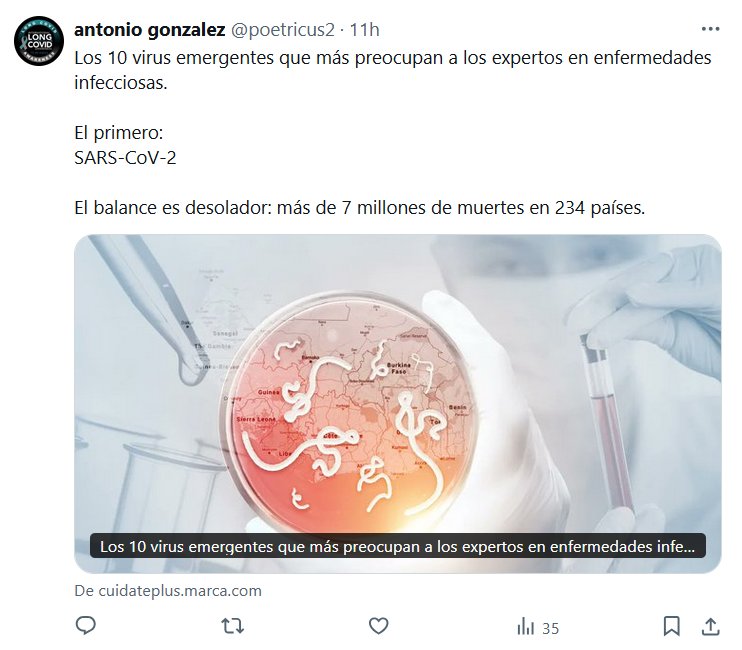
Task: Open the 11h timestamp link
Action: [364, 30]
